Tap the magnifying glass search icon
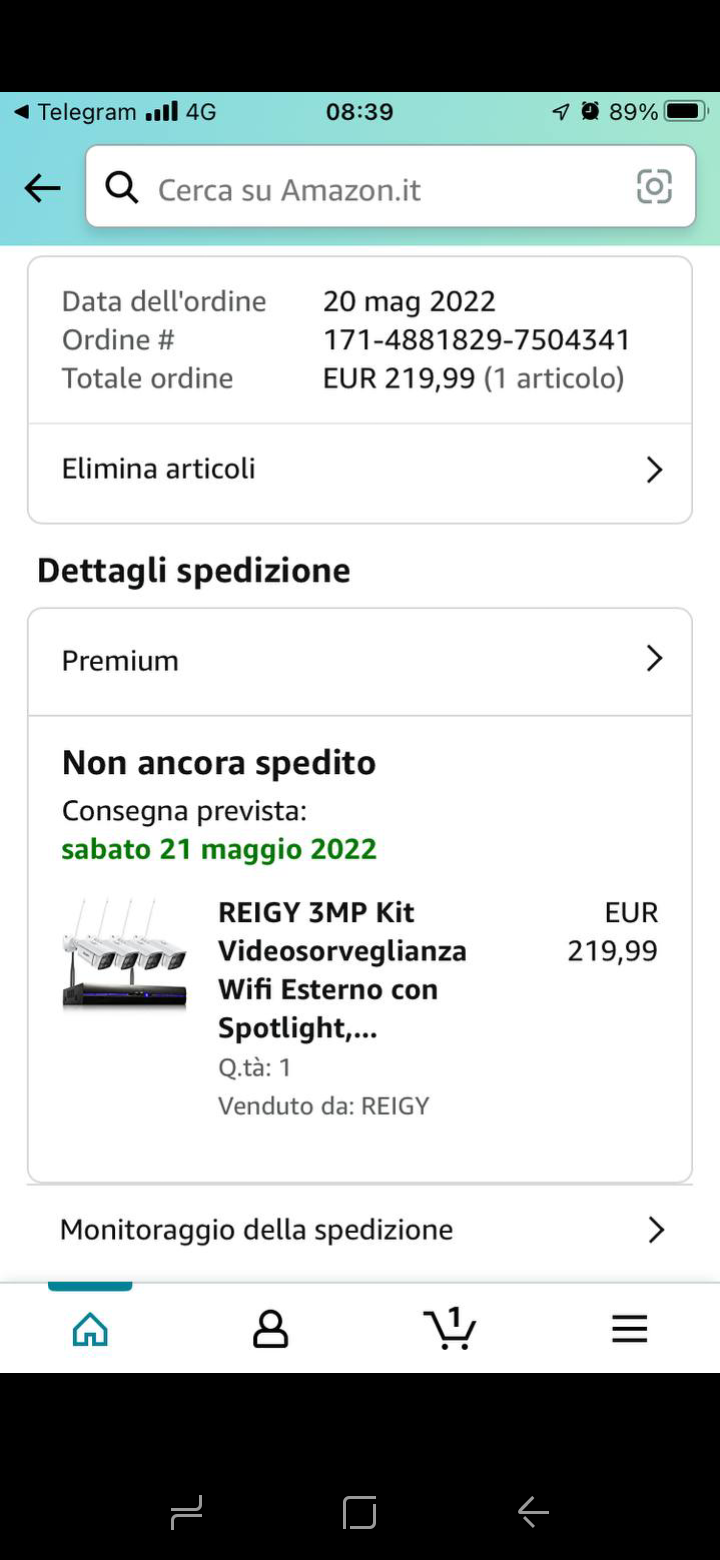This screenshot has height=1560, width=720. pos(122,187)
